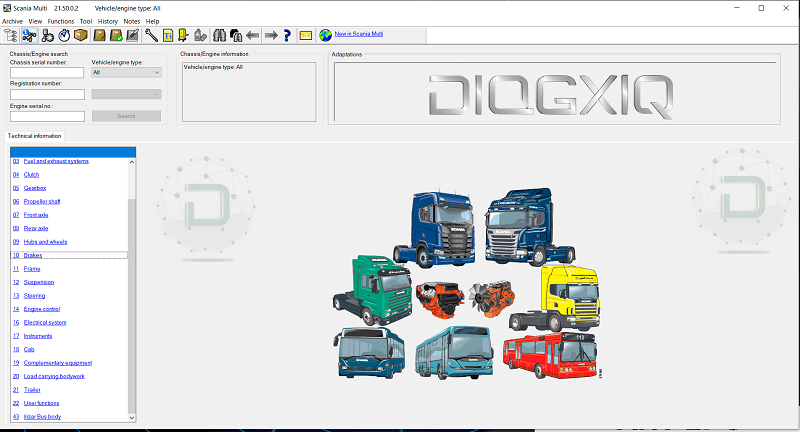The height and width of the screenshot is (432, 800).
Task: Open the Tool menu
Action: pos(86,21)
